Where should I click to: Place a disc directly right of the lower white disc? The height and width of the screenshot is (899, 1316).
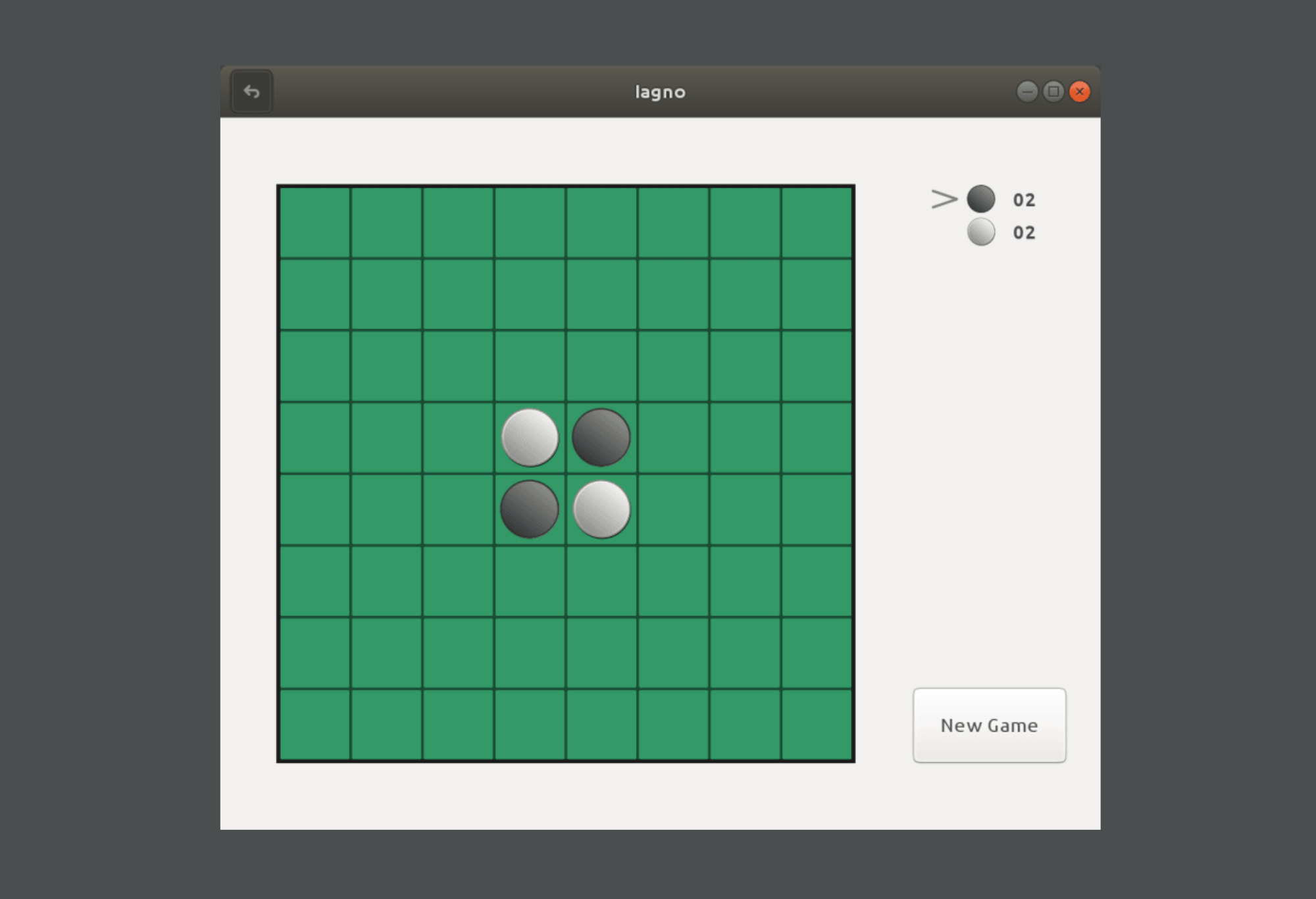(673, 509)
